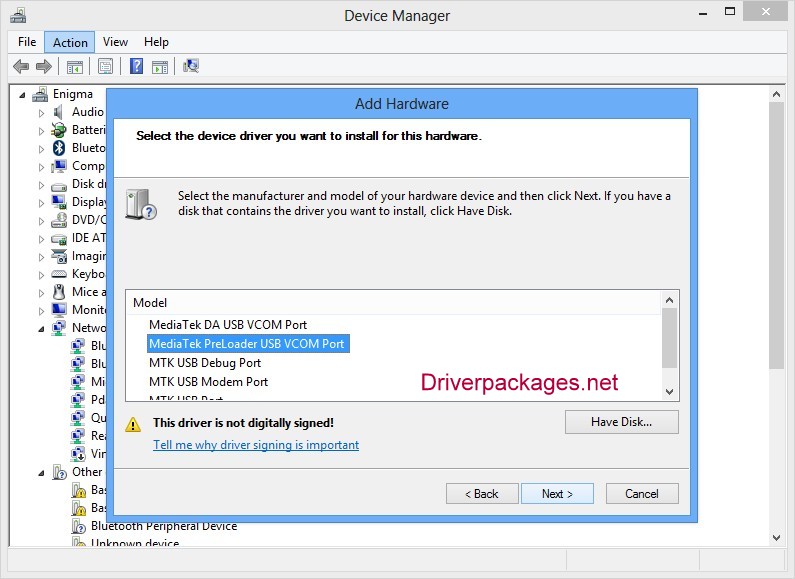Collapse the Network adapters category

[41, 329]
